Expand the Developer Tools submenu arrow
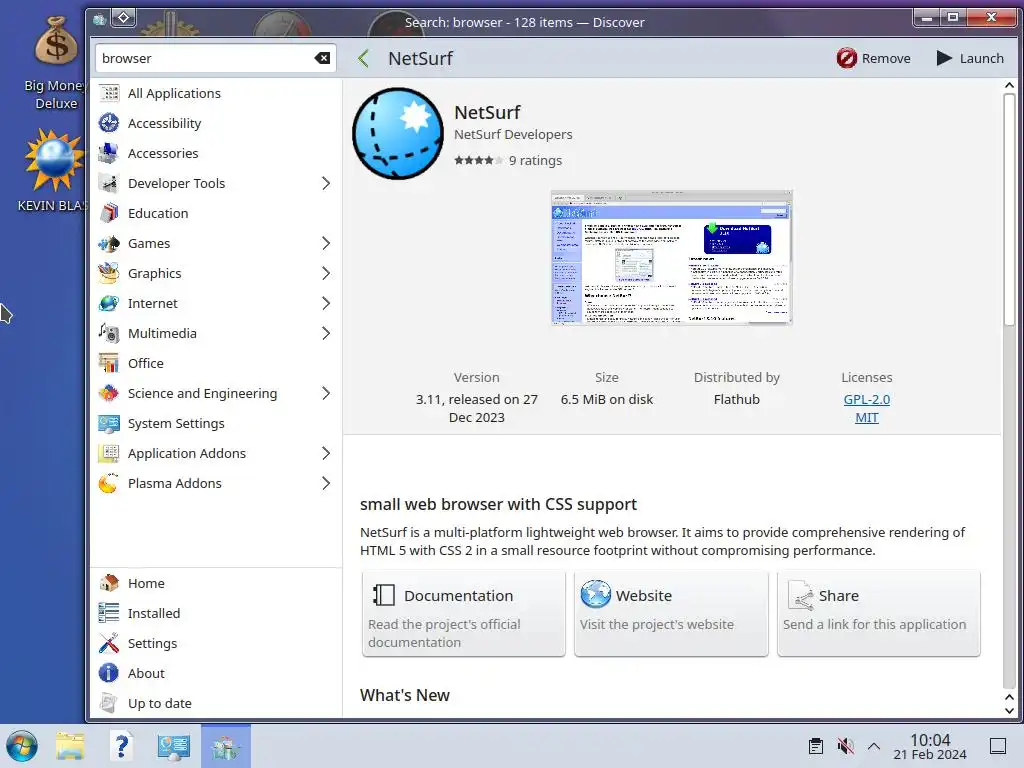The height and width of the screenshot is (768, 1024). tap(326, 184)
